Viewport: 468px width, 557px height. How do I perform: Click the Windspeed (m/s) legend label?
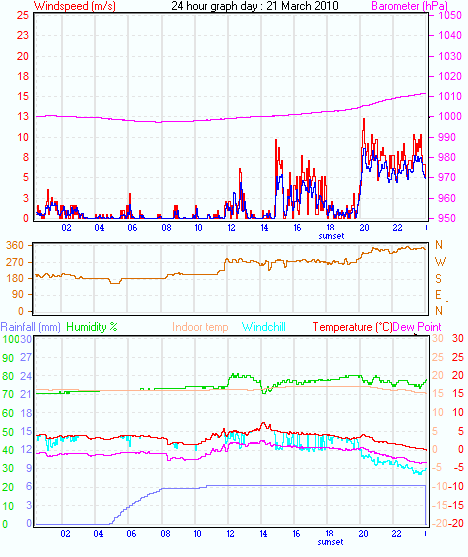pos(75,6)
